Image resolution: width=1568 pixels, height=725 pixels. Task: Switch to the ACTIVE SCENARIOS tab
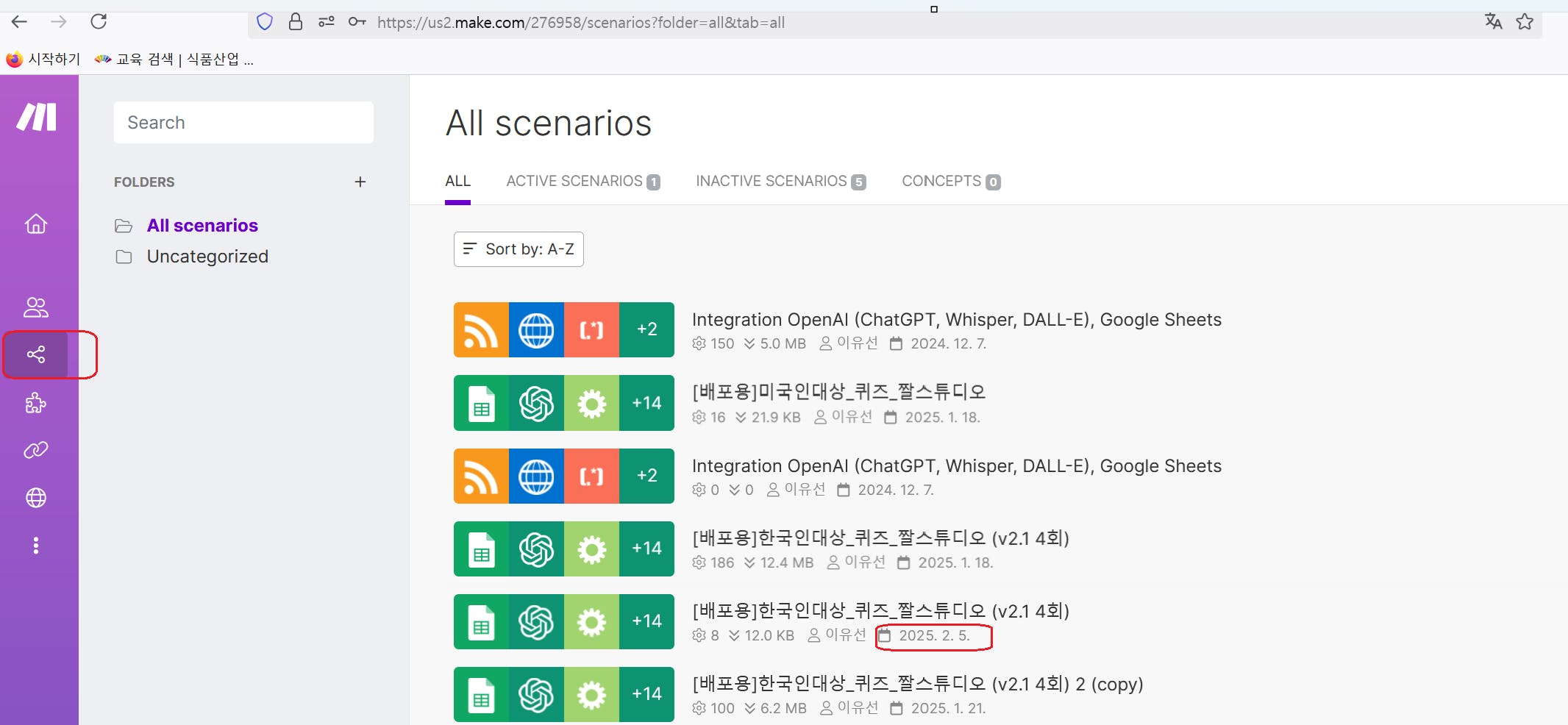coord(582,181)
